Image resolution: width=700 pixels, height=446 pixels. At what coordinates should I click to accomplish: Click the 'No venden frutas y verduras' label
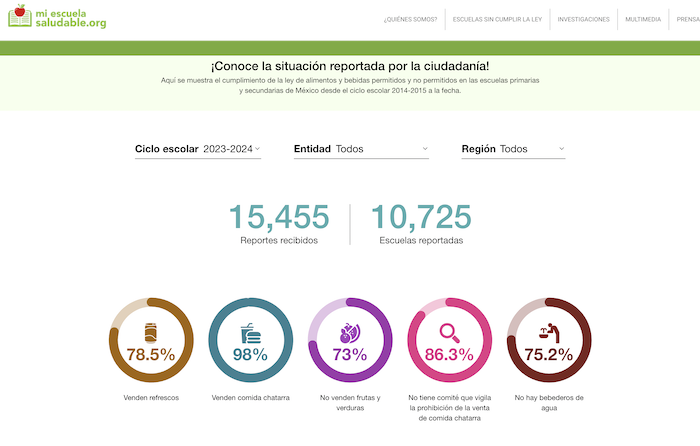click(x=349, y=403)
